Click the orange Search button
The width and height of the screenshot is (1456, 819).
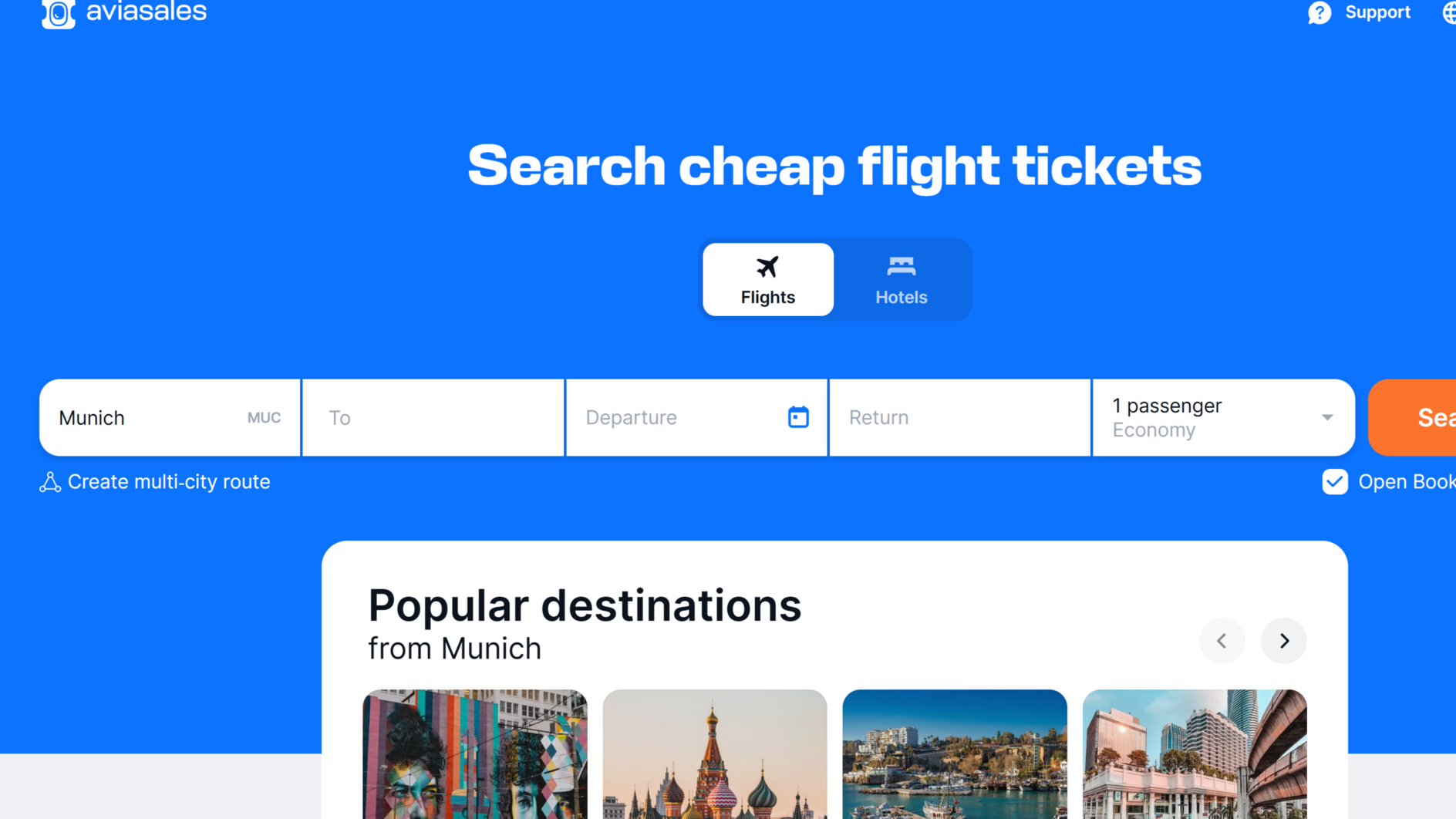point(1412,417)
